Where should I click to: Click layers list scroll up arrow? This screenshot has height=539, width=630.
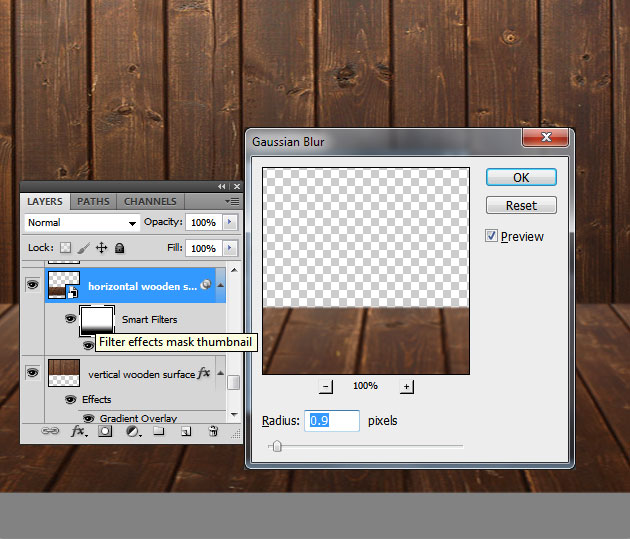234,270
